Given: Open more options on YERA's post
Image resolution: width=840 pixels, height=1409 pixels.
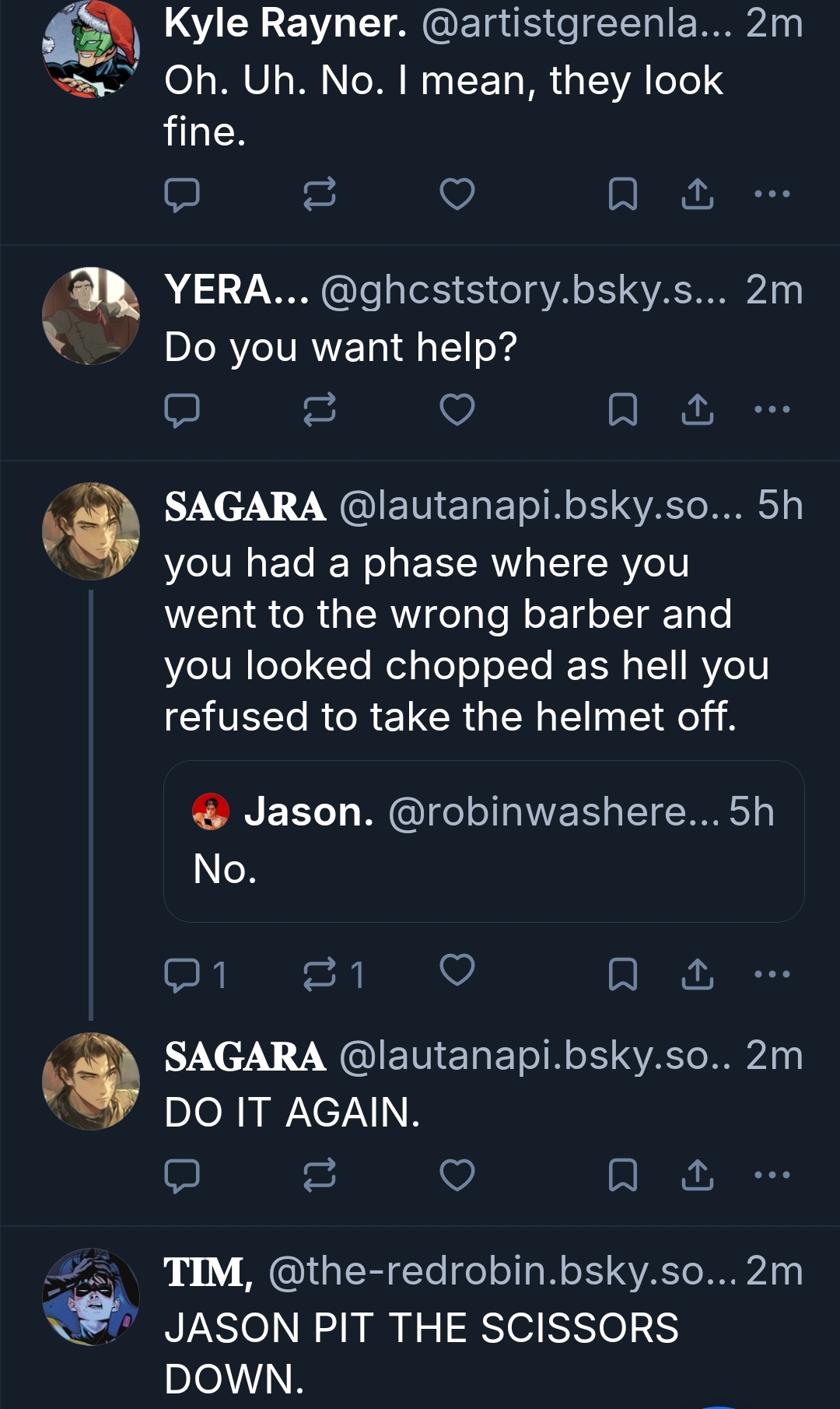Looking at the screenshot, I should pyautogui.click(x=772, y=410).
